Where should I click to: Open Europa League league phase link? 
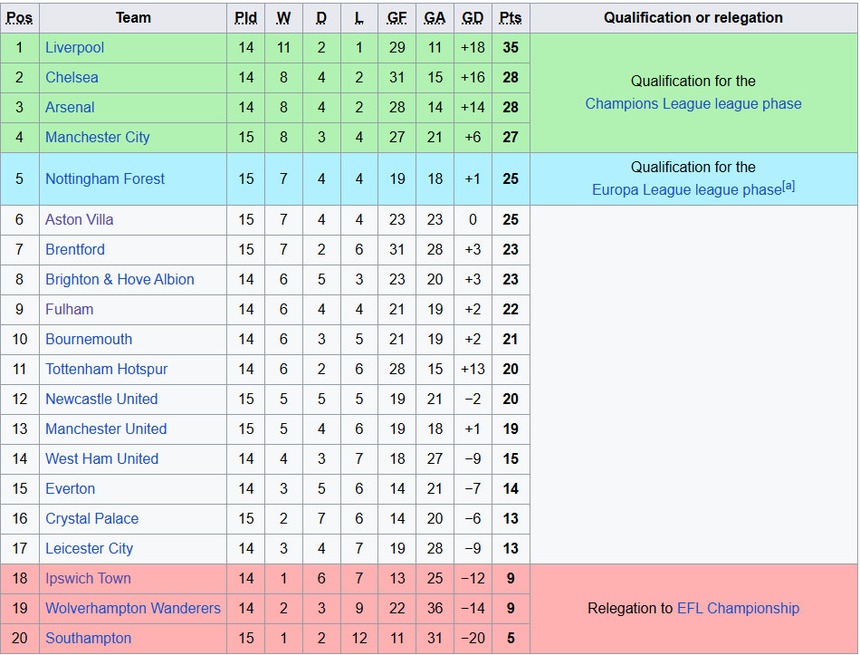[686, 189]
